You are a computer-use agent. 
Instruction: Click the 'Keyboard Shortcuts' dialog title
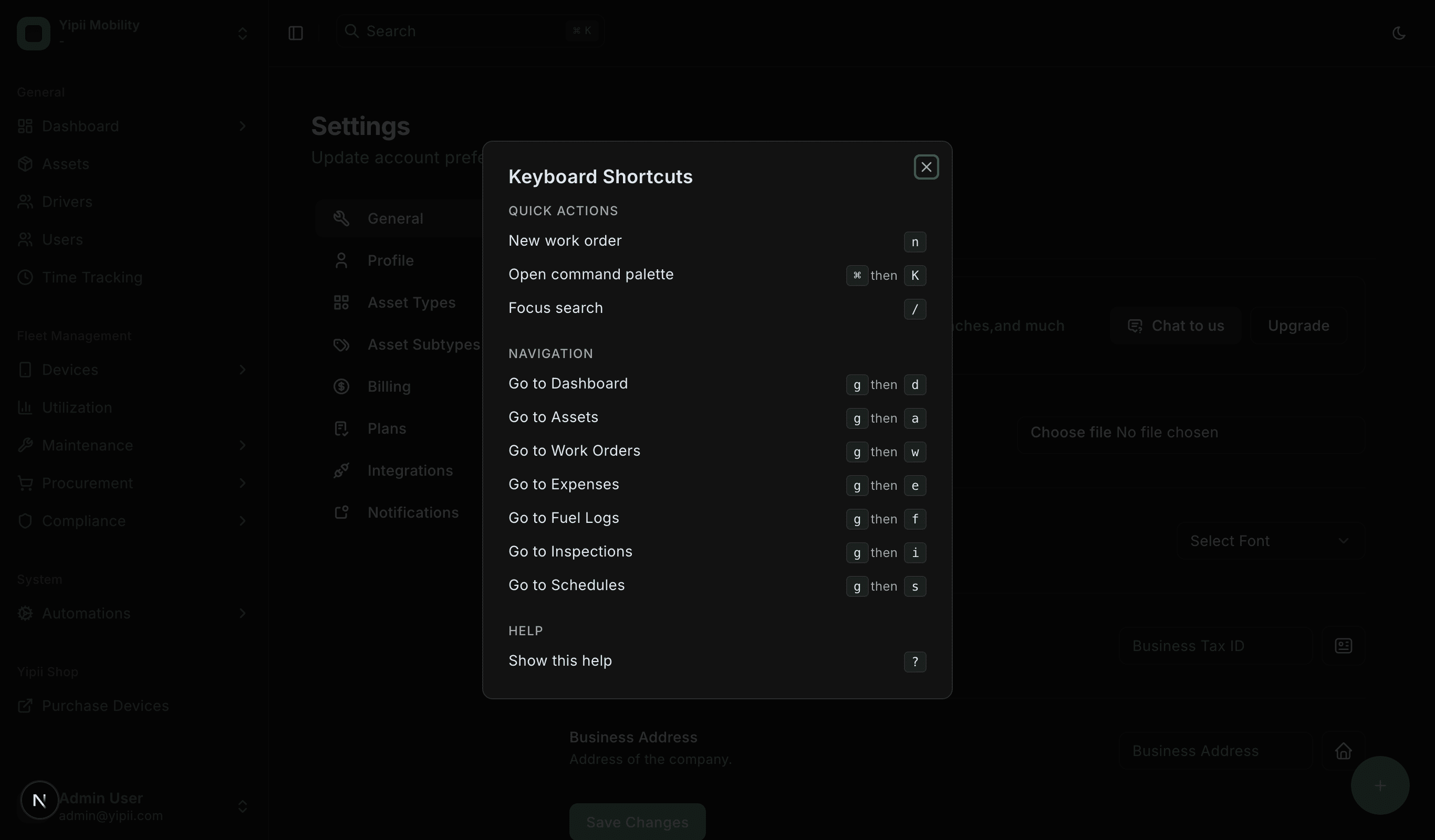click(600, 176)
